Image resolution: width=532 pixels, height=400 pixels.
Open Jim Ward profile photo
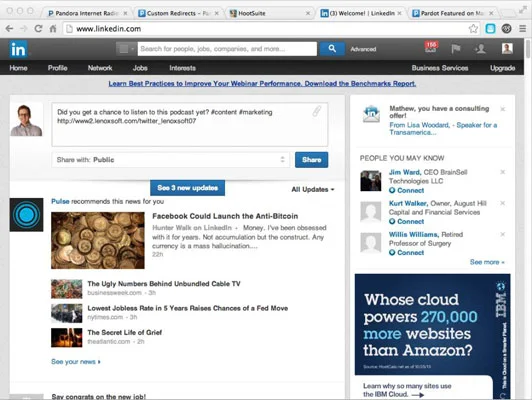pyautogui.click(x=370, y=181)
